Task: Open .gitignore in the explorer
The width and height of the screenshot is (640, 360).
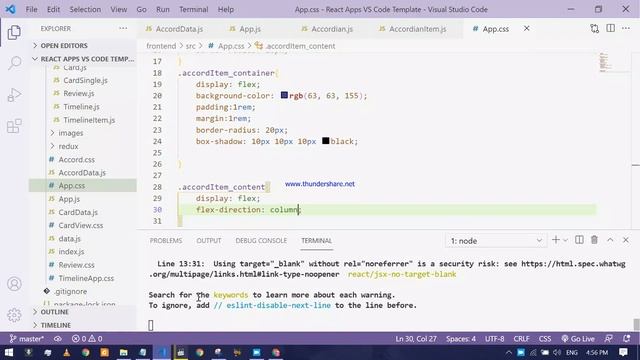Action: pyautogui.click(x=70, y=291)
